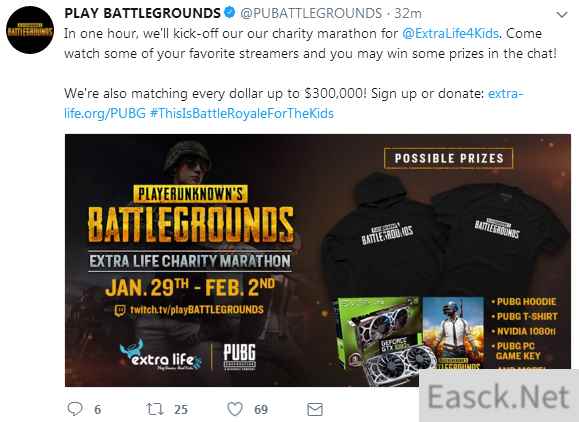The image size is (579, 422).
Task: Open the tweet options chevron menu
Action: (562, 15)
